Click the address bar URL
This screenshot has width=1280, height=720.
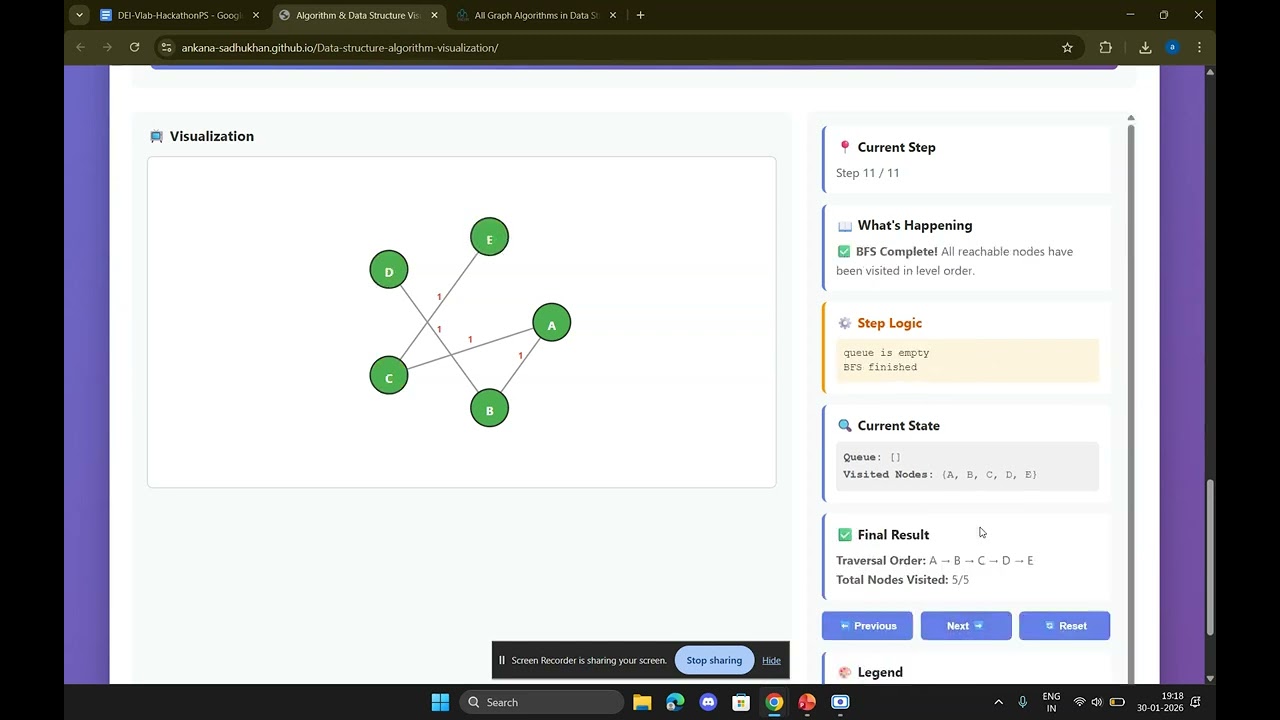(x=340, y=47)
